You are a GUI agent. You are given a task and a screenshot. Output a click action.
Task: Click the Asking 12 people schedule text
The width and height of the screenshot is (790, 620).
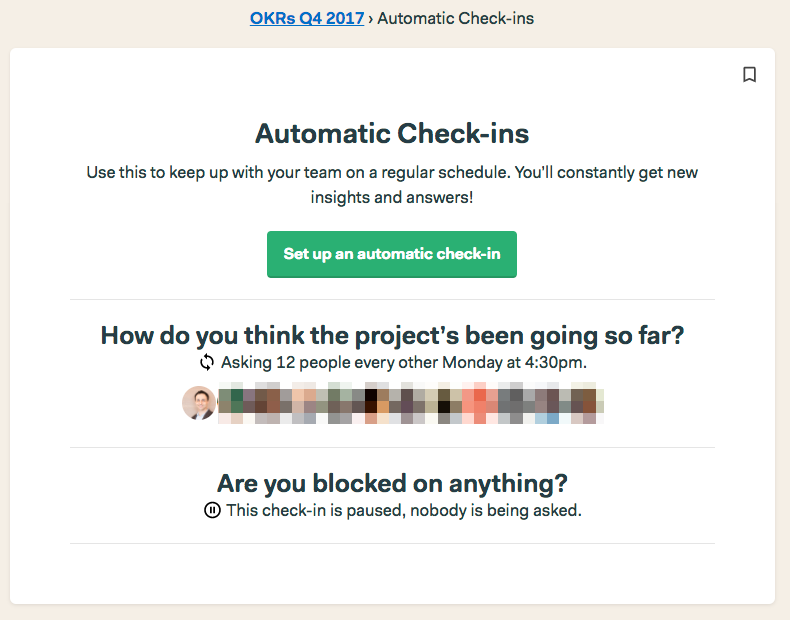tap(404, 362)
